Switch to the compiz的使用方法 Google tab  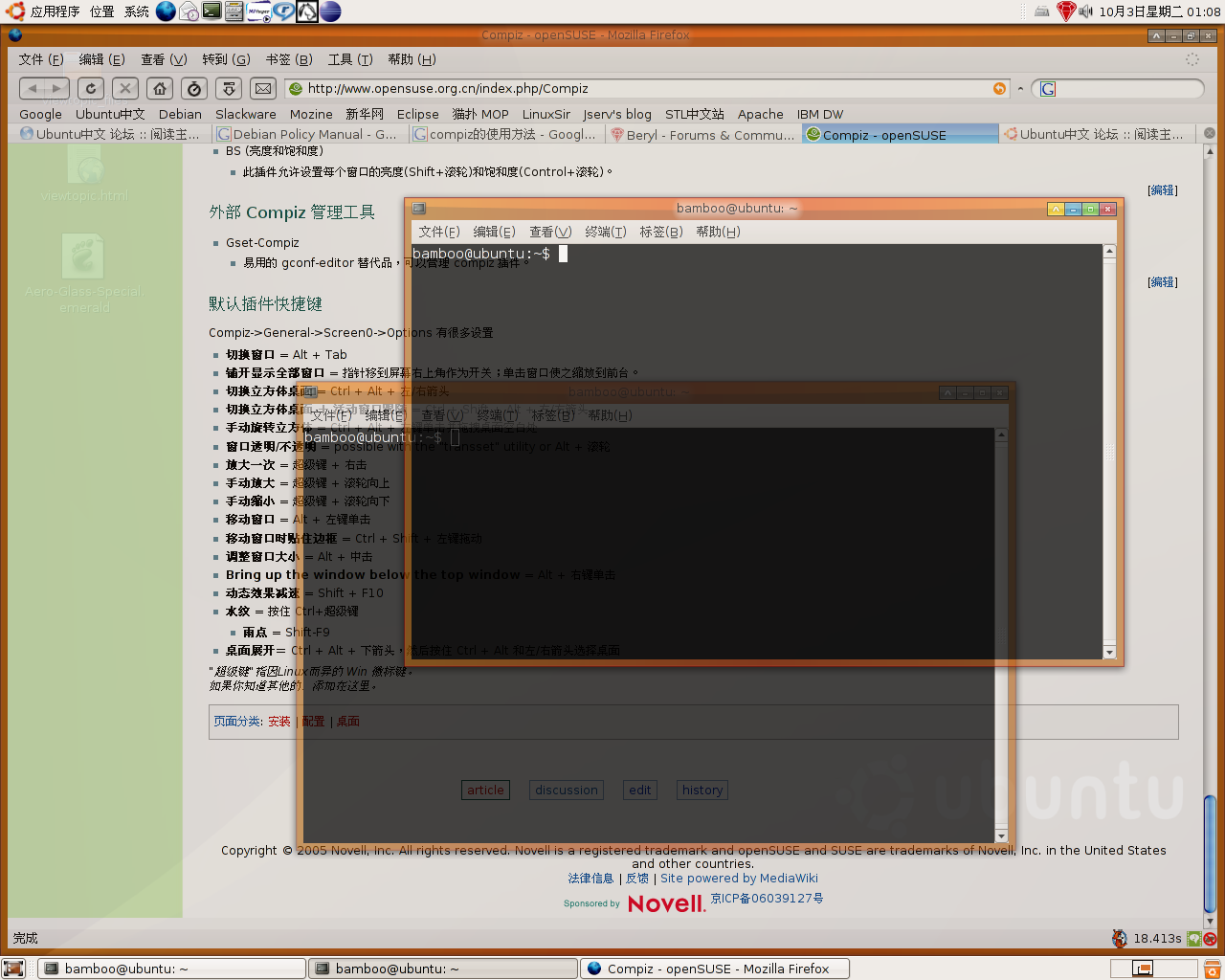point(504,134)
